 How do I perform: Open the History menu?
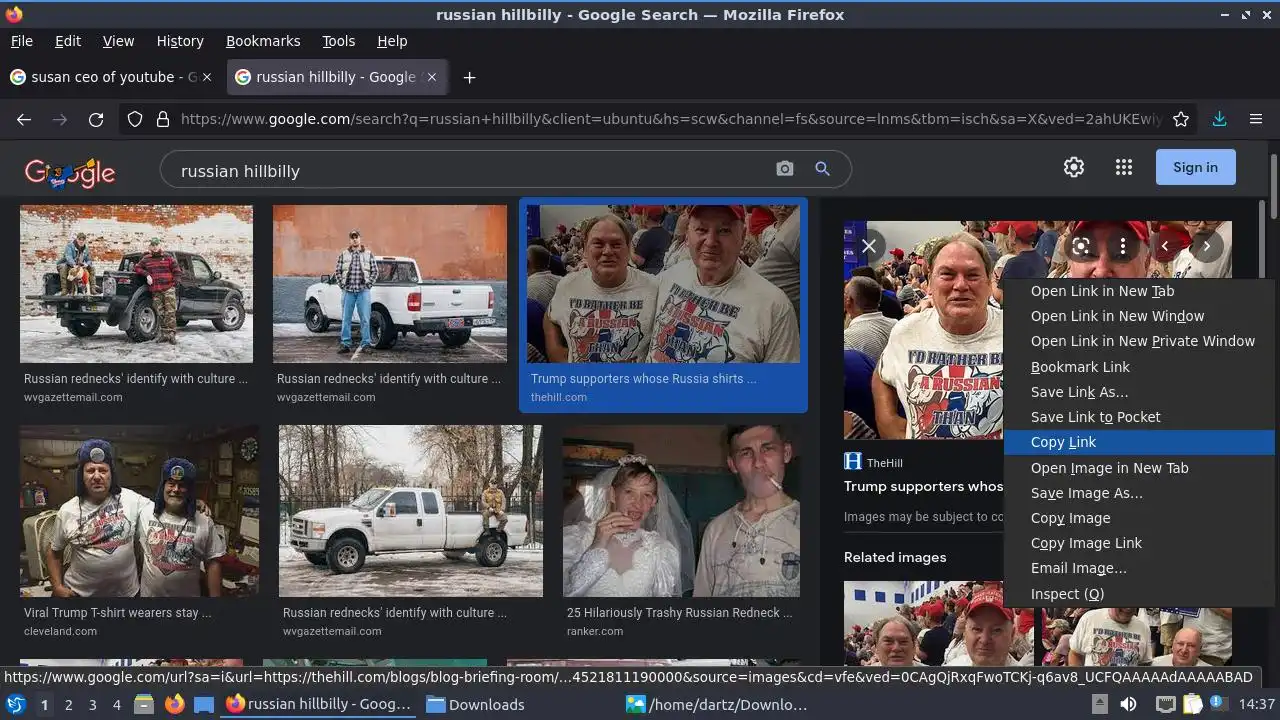(180, 41)
